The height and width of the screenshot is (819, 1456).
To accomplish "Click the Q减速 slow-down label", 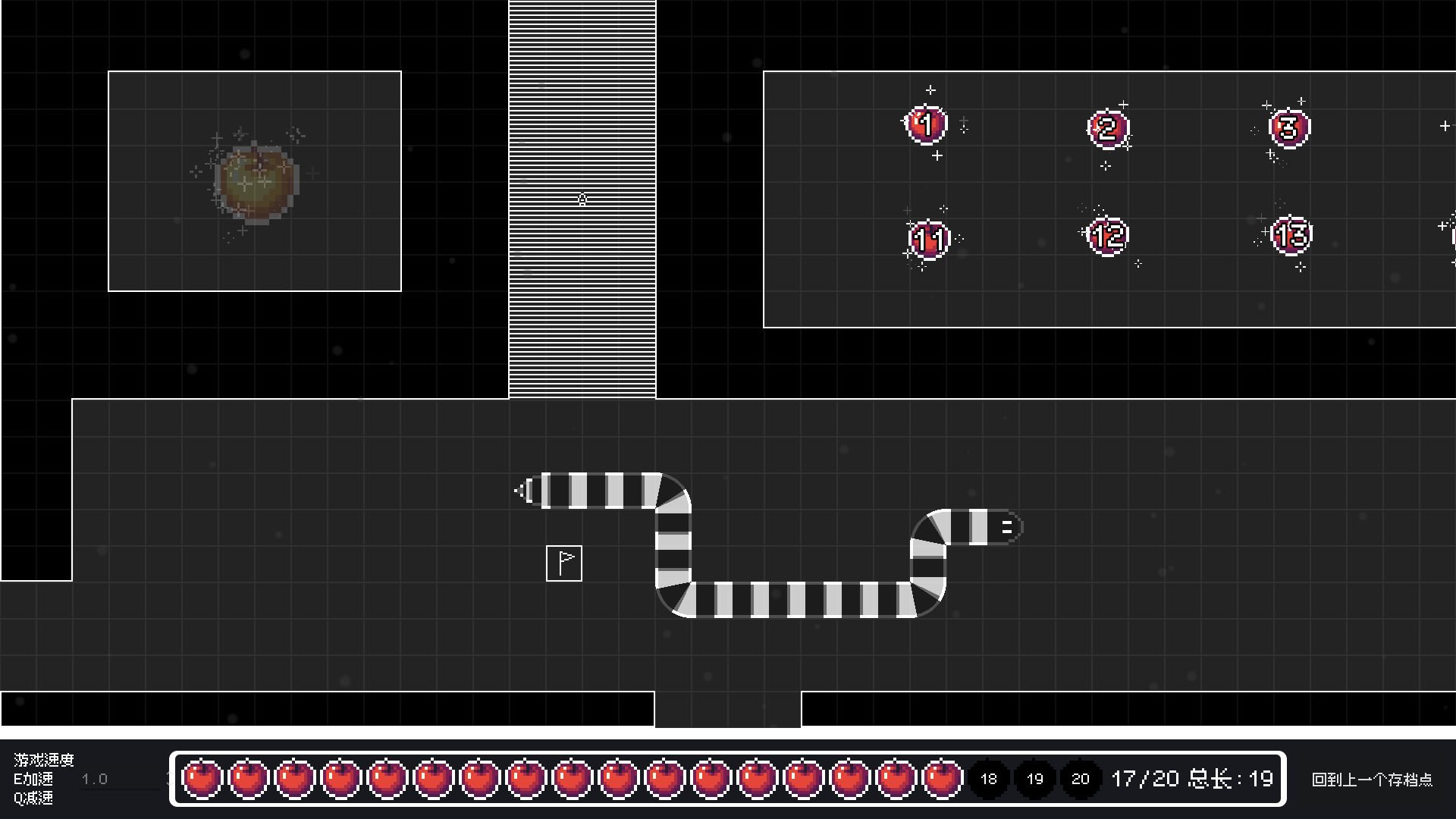I will point(33,798).
